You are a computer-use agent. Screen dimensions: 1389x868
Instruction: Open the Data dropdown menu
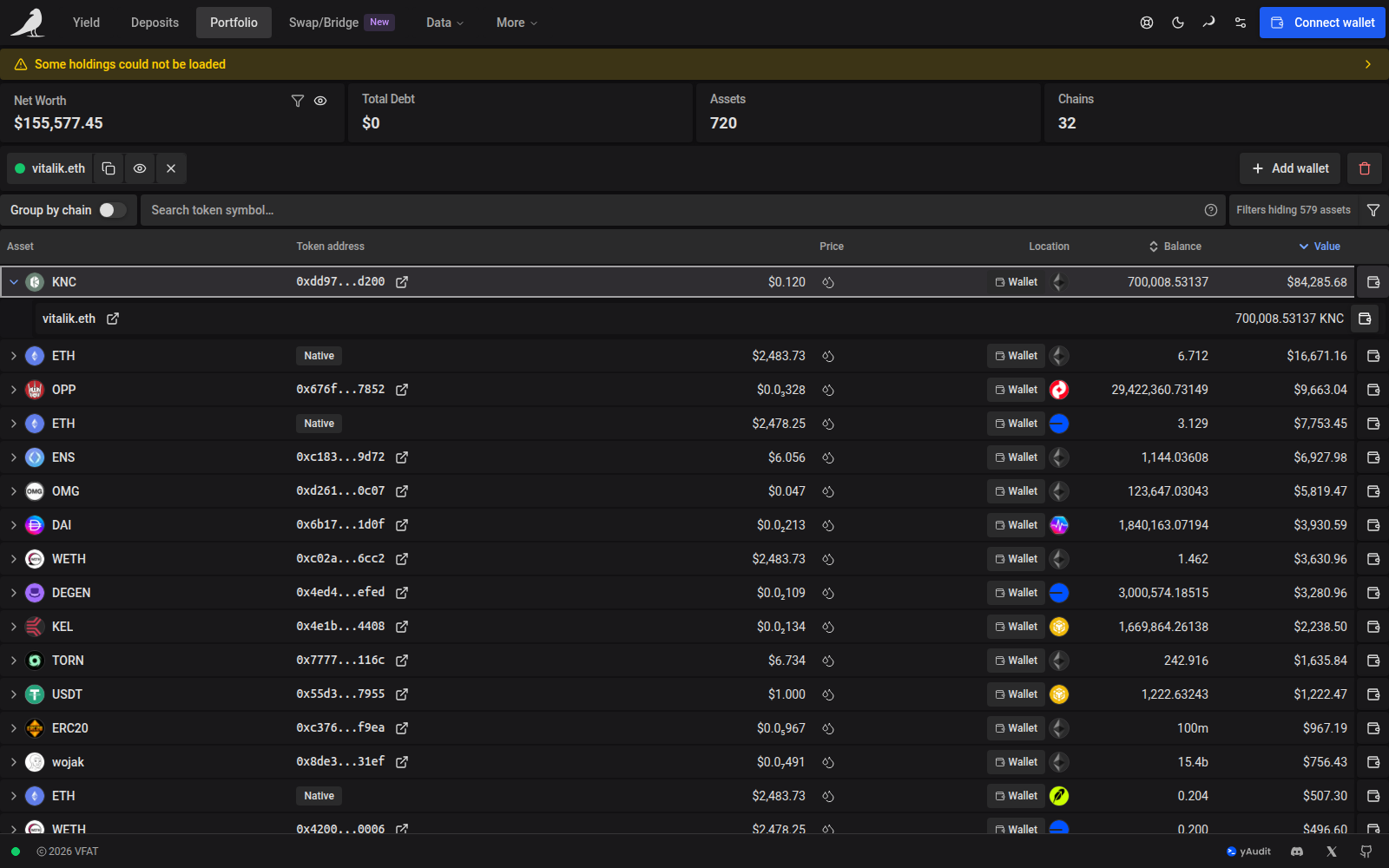pyautogui.click(x=444, y=23)
